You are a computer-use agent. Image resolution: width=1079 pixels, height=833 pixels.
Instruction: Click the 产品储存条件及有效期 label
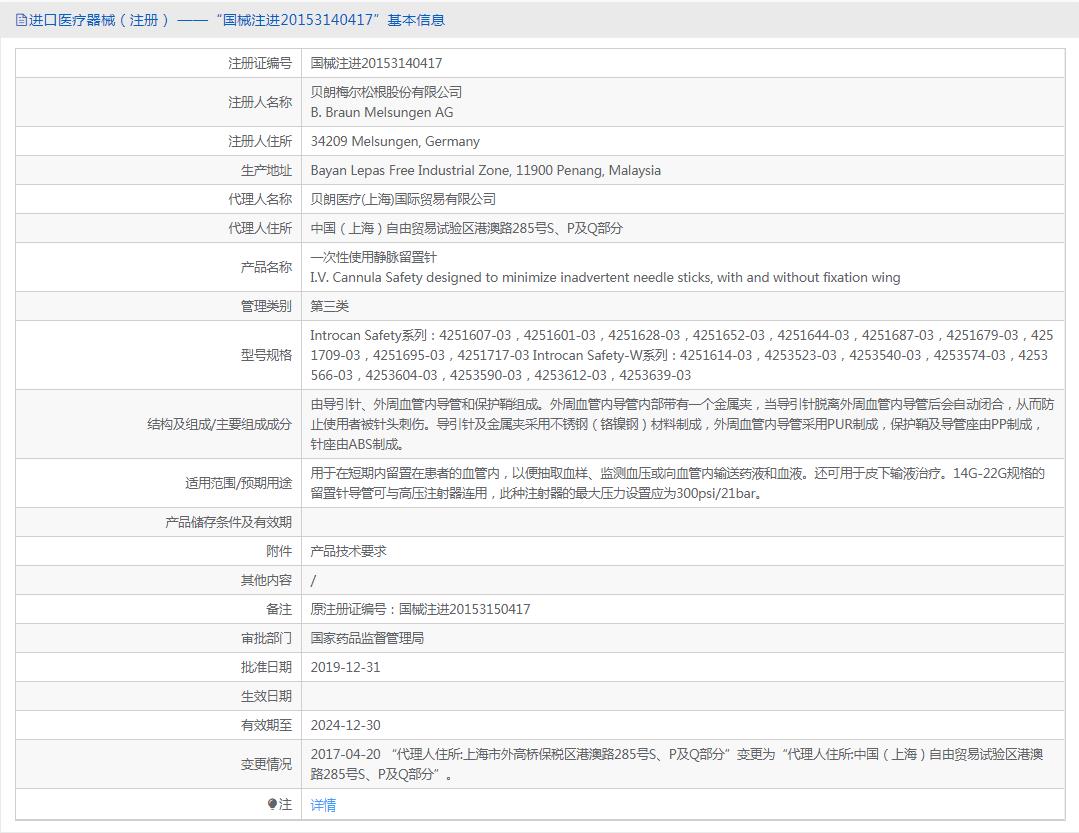[x=228, y=522]
